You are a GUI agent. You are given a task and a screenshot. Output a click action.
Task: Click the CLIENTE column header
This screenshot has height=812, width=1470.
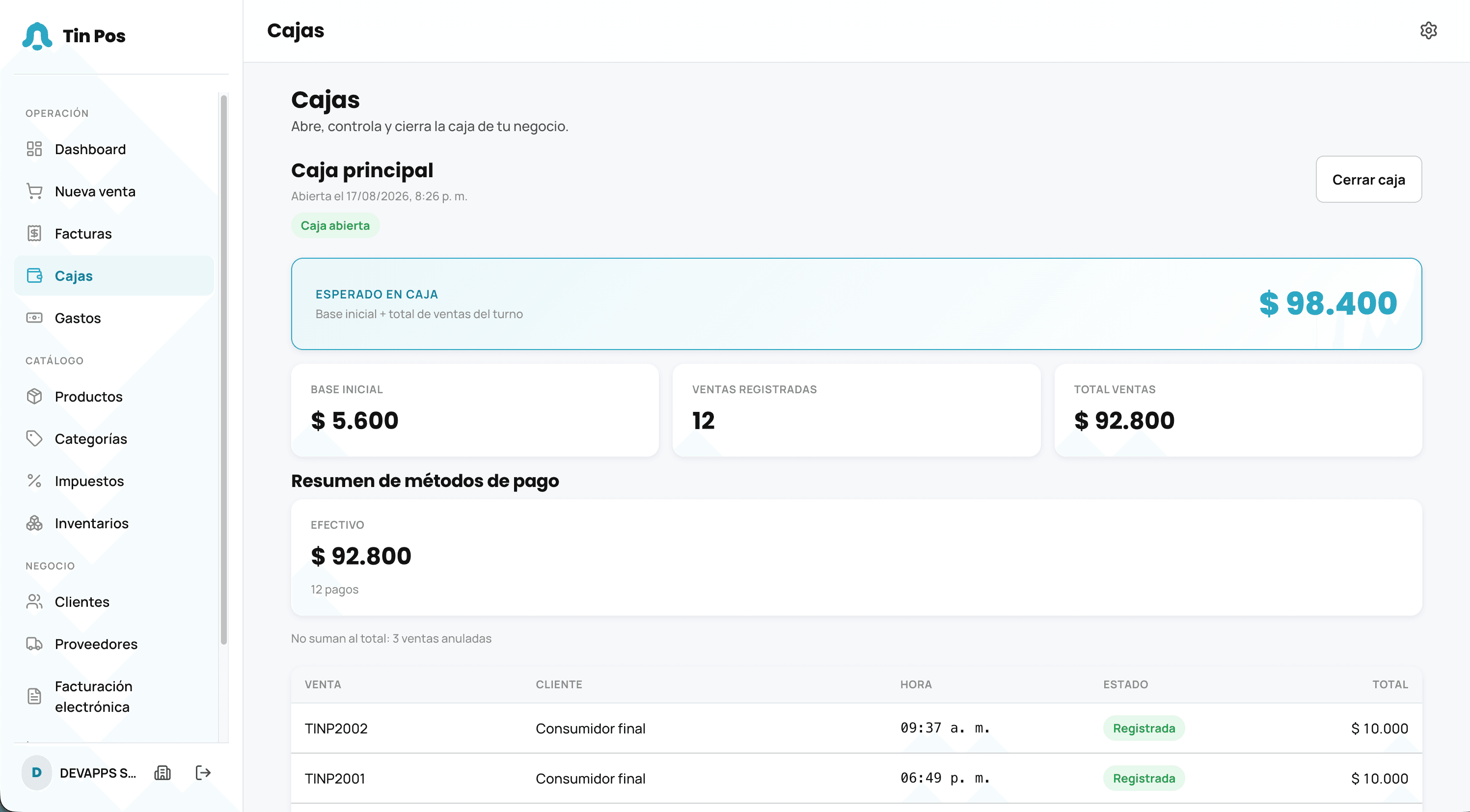(559, 684)
